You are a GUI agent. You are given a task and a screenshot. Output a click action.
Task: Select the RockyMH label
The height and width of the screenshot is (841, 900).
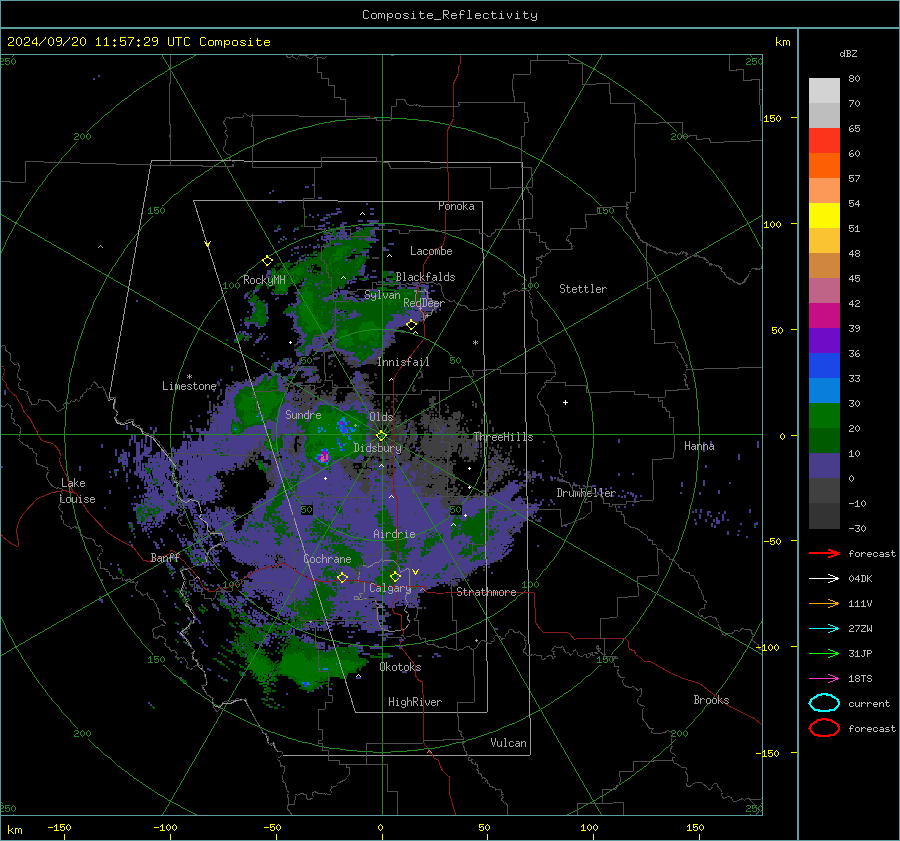pyautogui.click(x=264, y=280)
